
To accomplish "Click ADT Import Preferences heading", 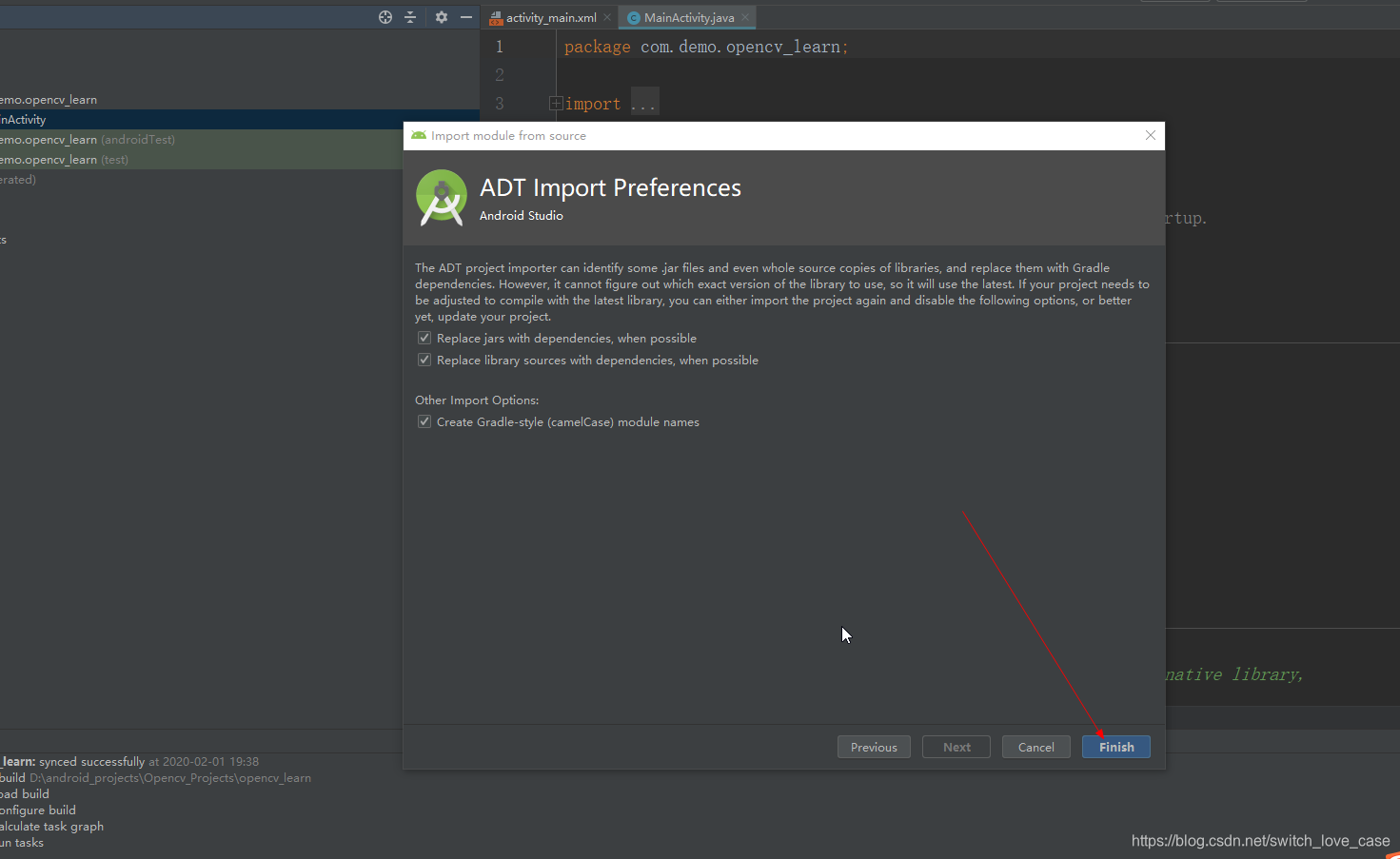I will coord(610,187).
